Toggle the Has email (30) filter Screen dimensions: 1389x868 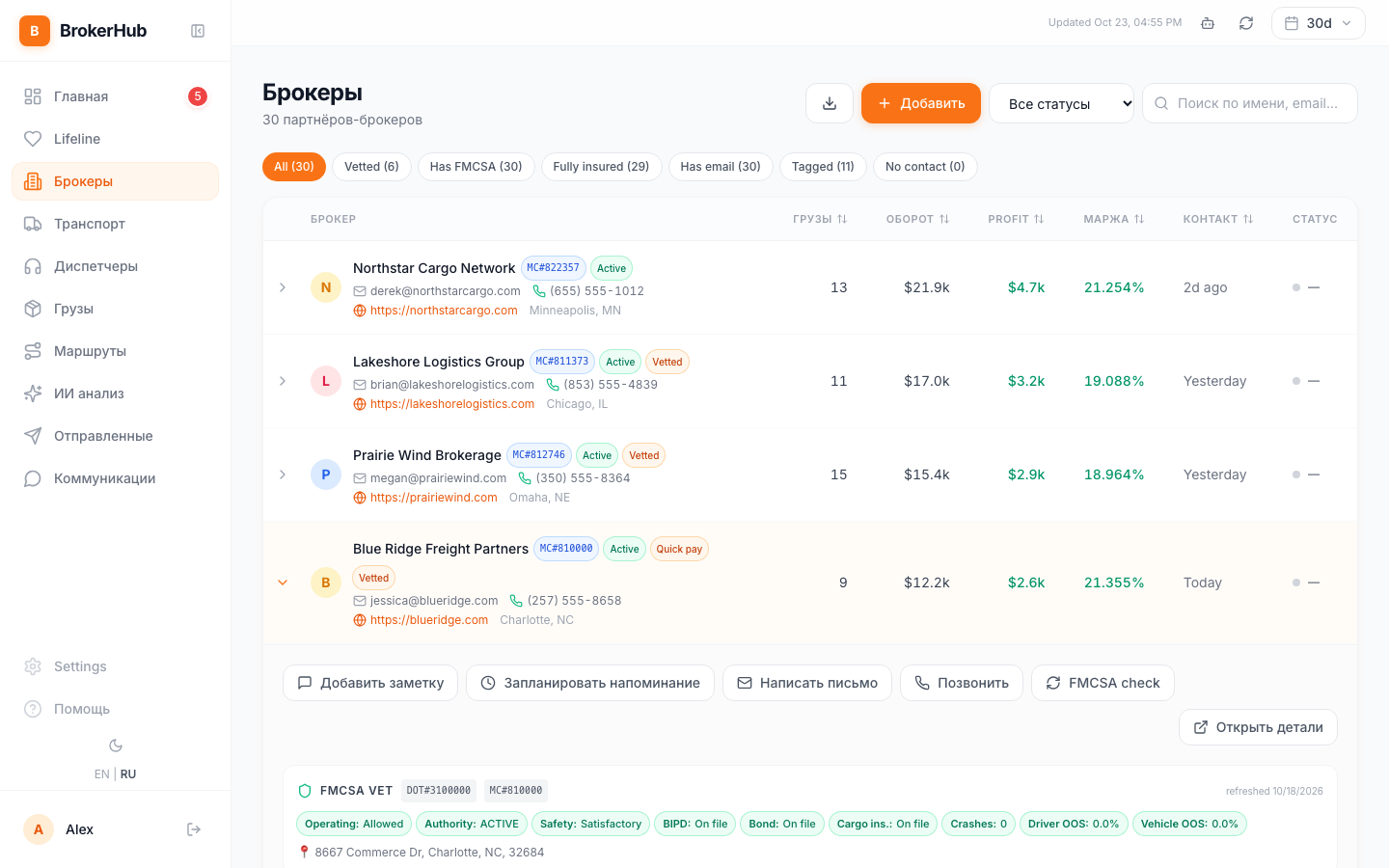(x=721, y=167)
